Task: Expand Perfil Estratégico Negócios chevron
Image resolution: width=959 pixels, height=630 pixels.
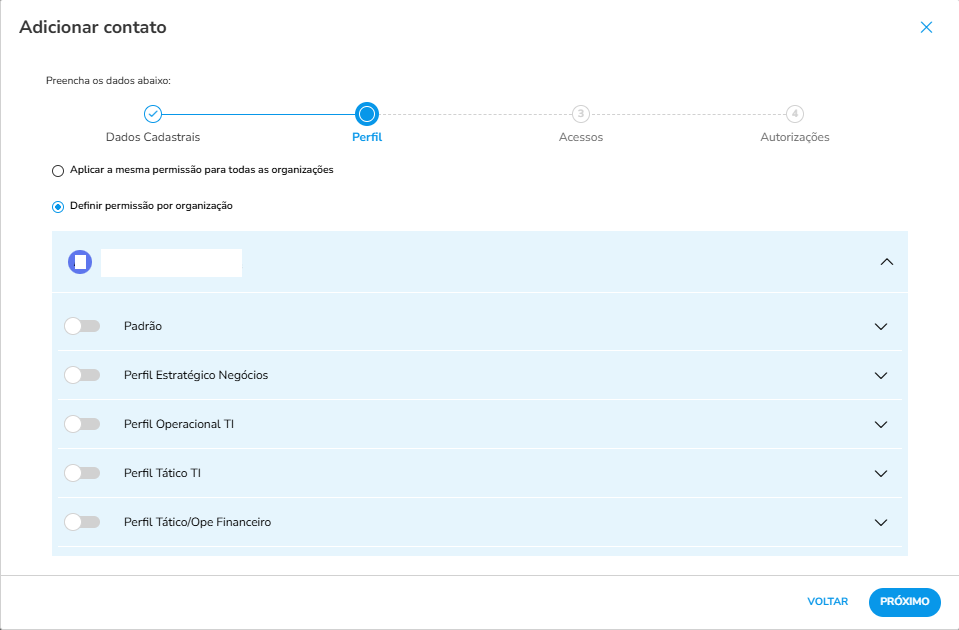Action: coord(881,376)
